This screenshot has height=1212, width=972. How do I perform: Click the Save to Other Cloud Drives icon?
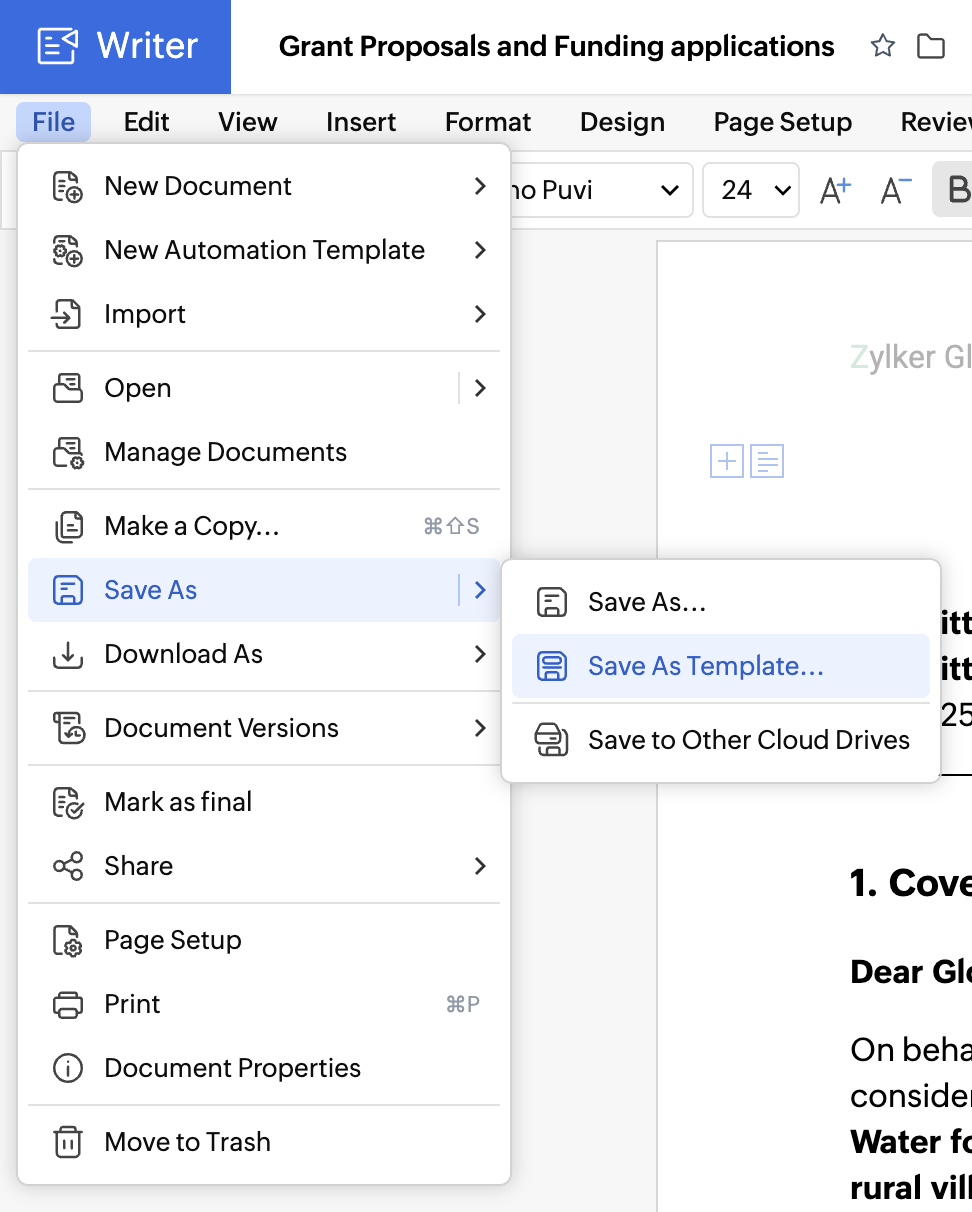pos(552,740)
